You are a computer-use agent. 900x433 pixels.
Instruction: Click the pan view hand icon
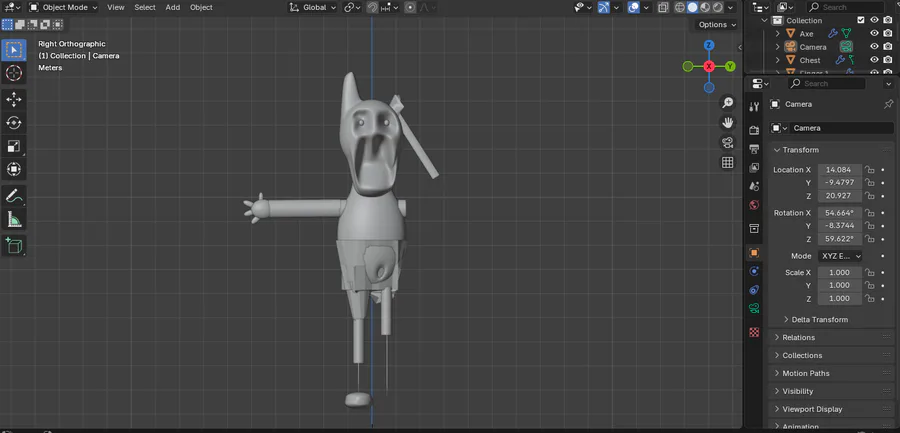pyautogui.click(x=728, y=123)
